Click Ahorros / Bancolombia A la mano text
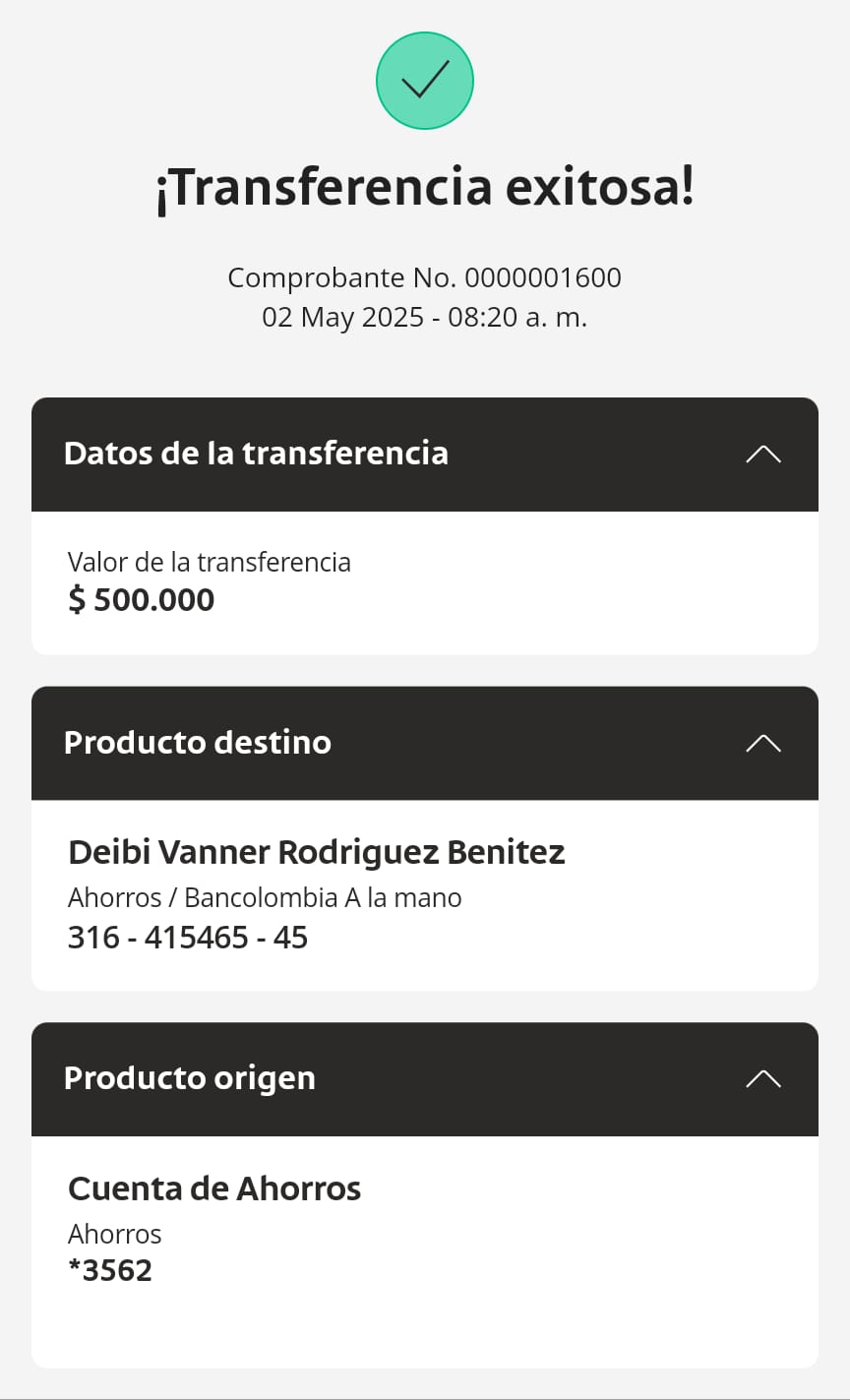The width and height of the screenshot is (850, 1400). 265,897
